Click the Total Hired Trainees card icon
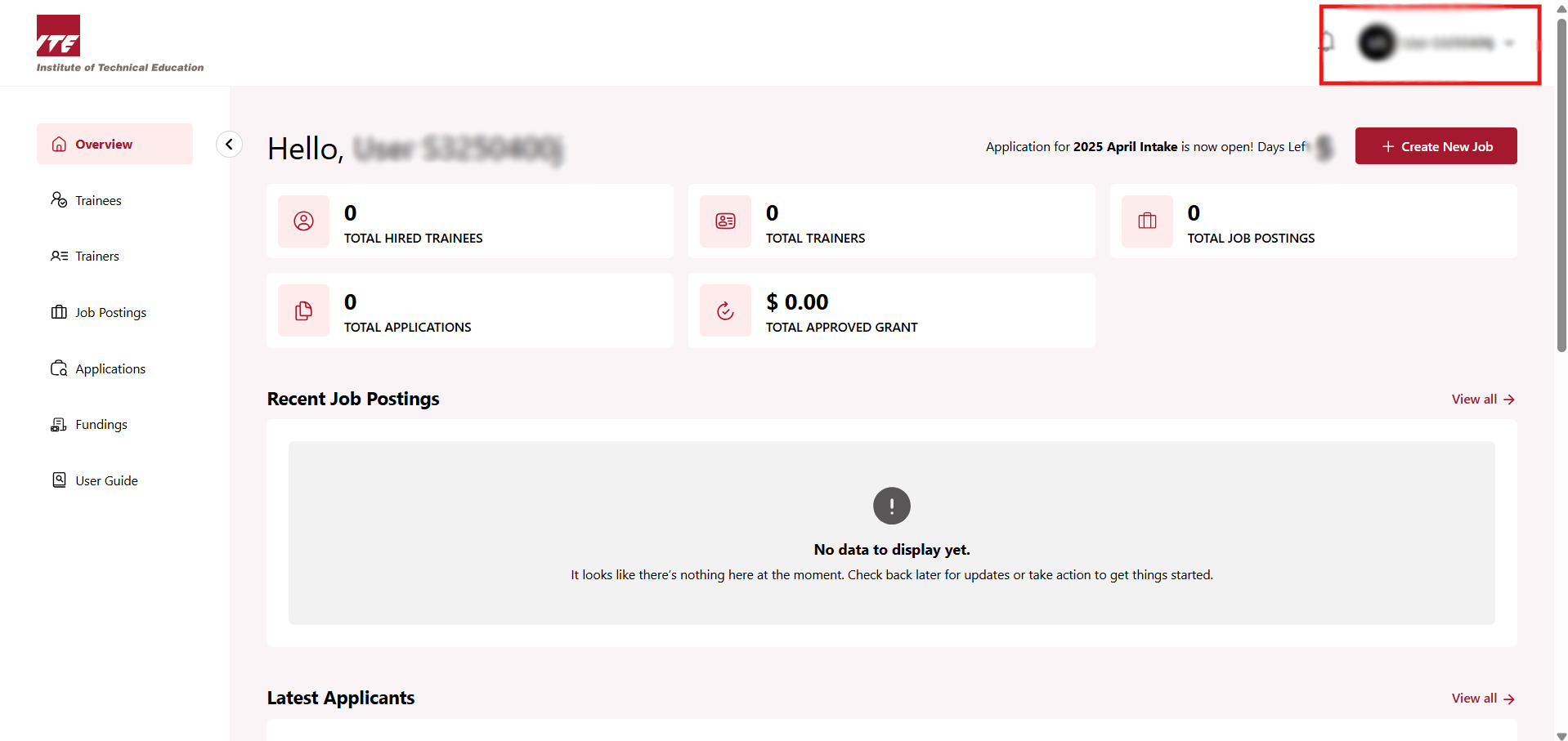 303,221
